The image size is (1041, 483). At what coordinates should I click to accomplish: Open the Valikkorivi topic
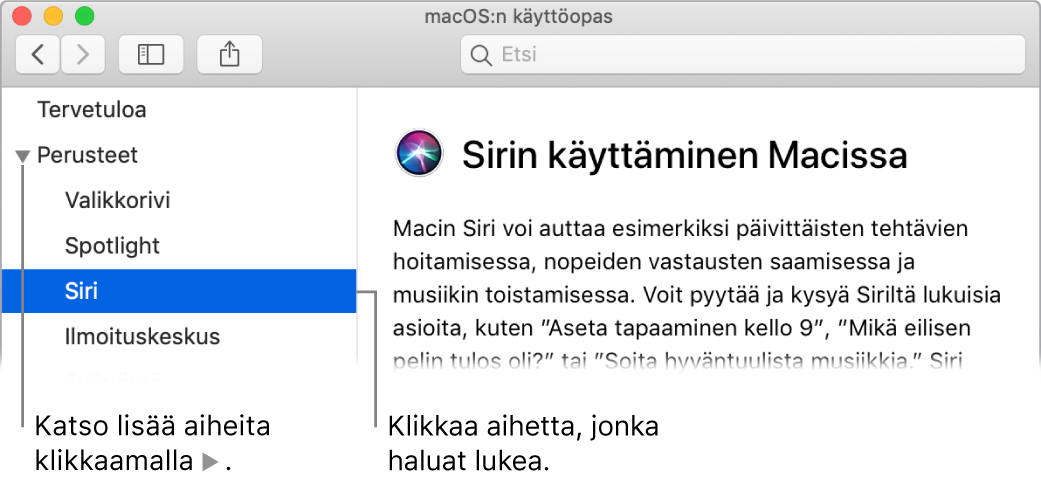(118, 200)
